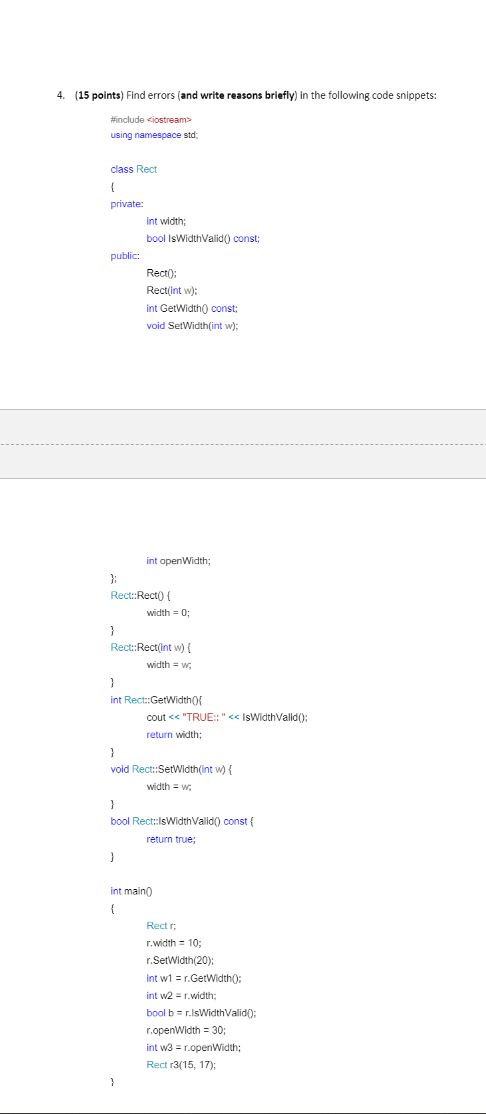The height and width of the screenshot is (1114, 486).
Task: Click 'bool b = r.IsWidthValid();' line
Action: [x=202, y=1012]
